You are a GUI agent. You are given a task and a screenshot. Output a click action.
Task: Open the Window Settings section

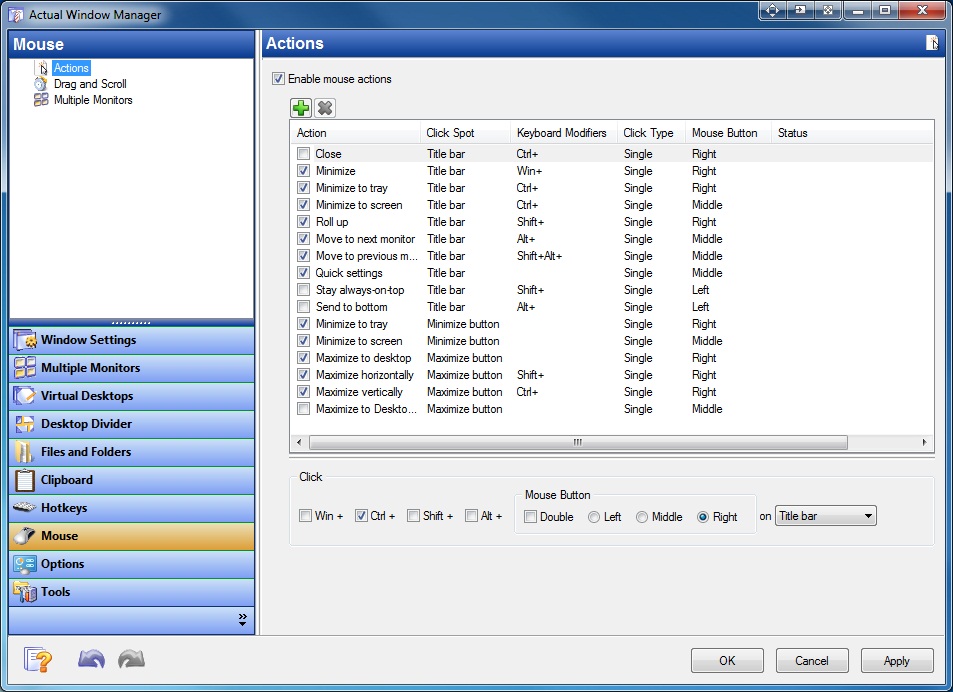point(131,340)
